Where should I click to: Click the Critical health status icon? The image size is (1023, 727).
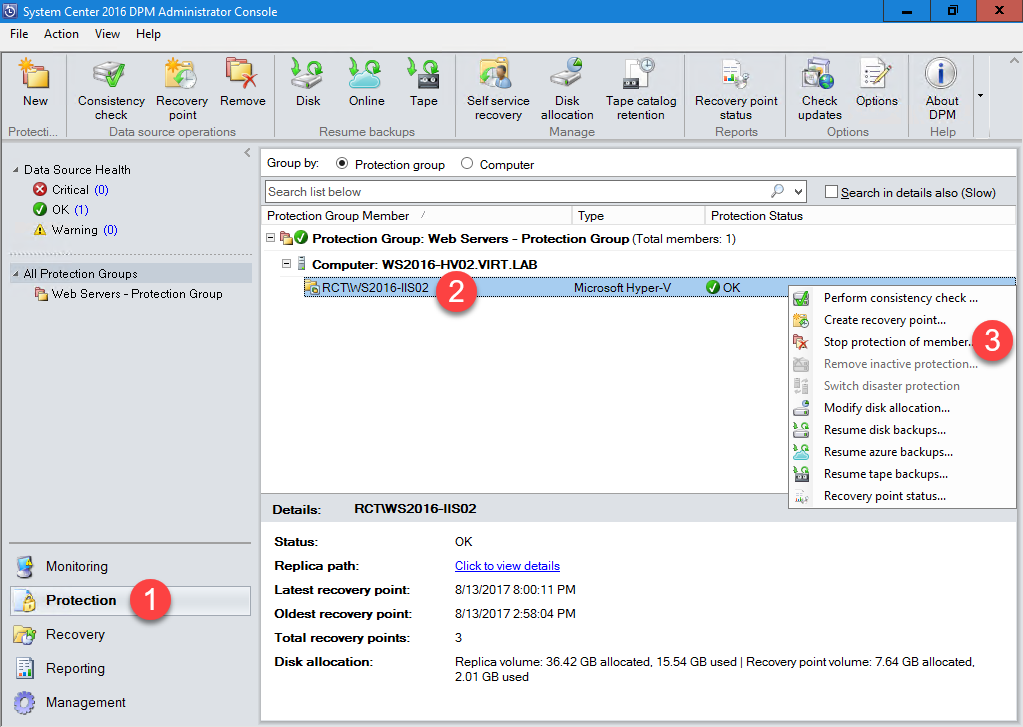[x=40, y=189]
